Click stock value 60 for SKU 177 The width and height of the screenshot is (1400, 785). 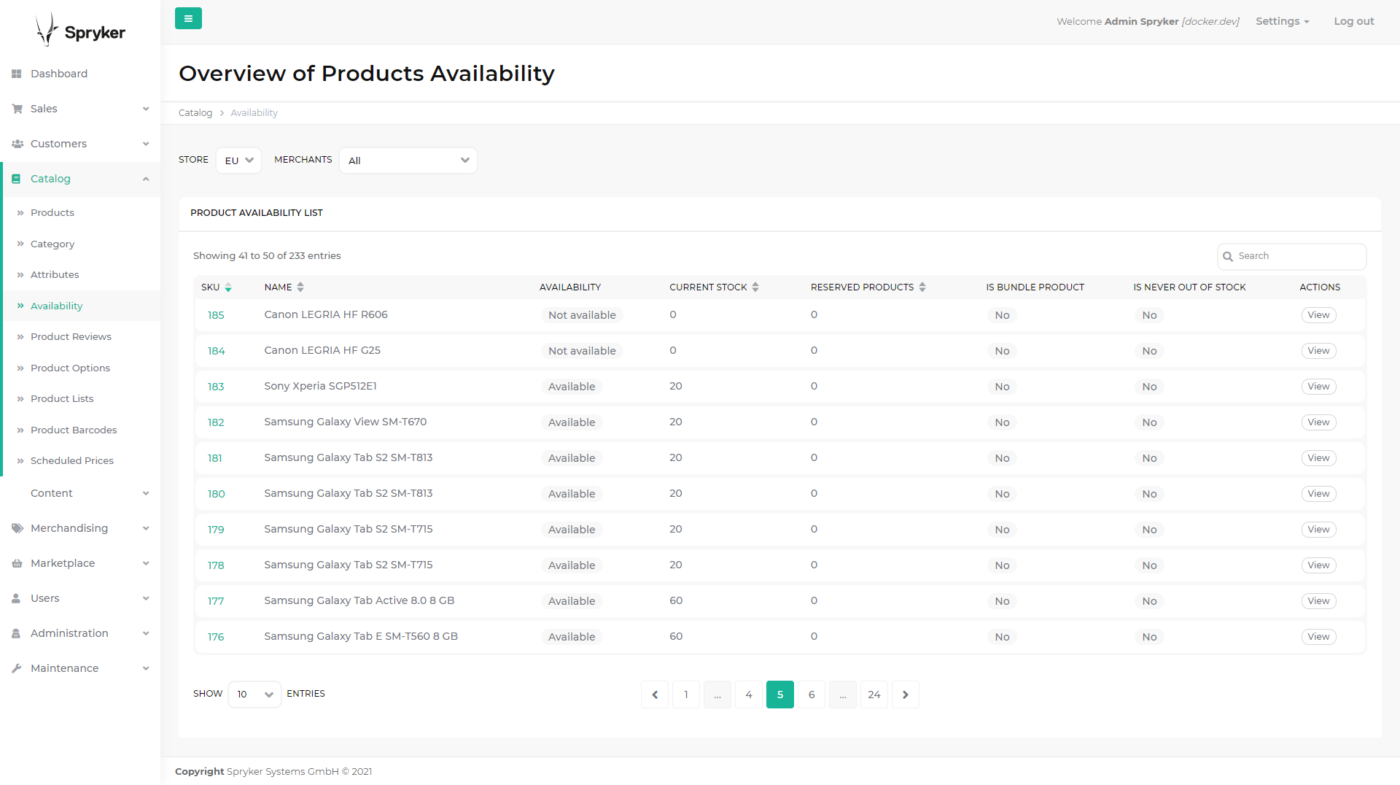click(x=676, y=601)
